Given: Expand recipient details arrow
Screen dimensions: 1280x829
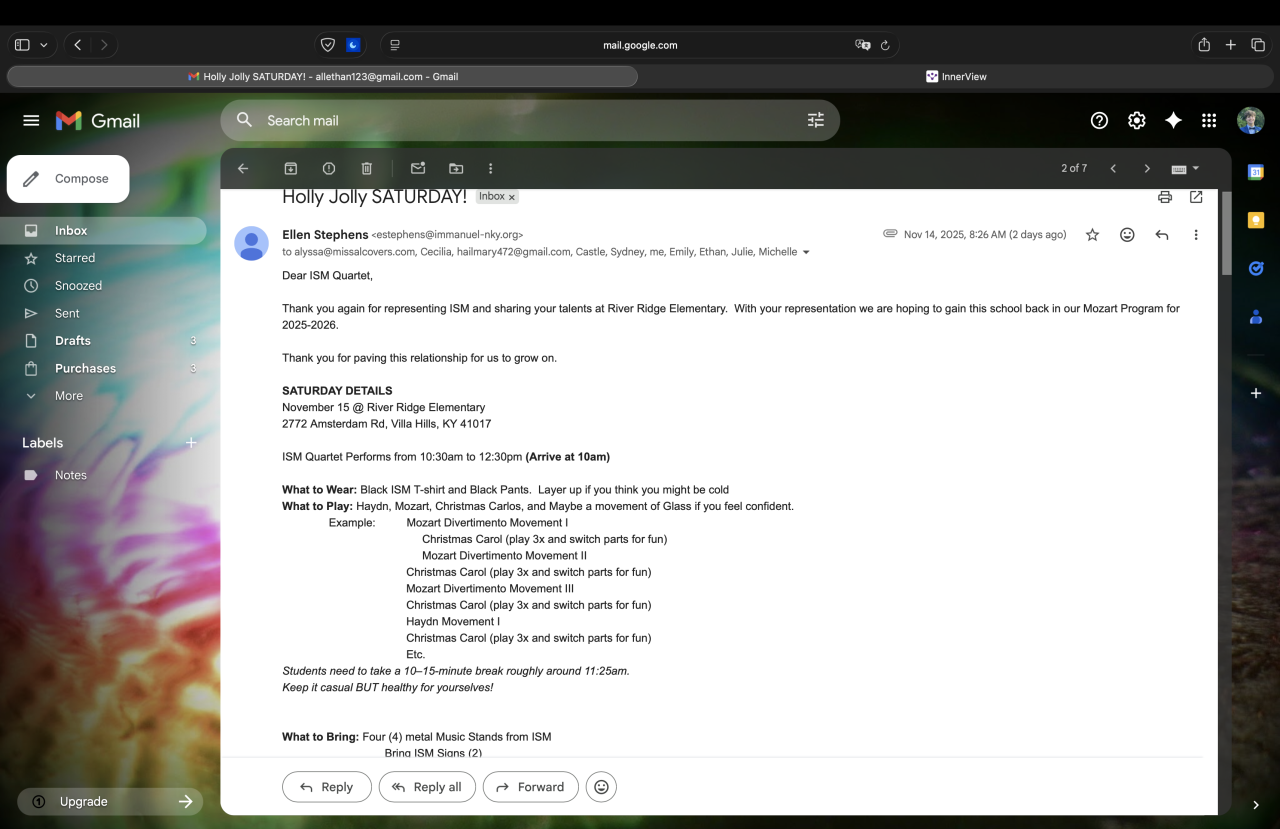Looking at the screenshot, I should (x=807, y=252).
